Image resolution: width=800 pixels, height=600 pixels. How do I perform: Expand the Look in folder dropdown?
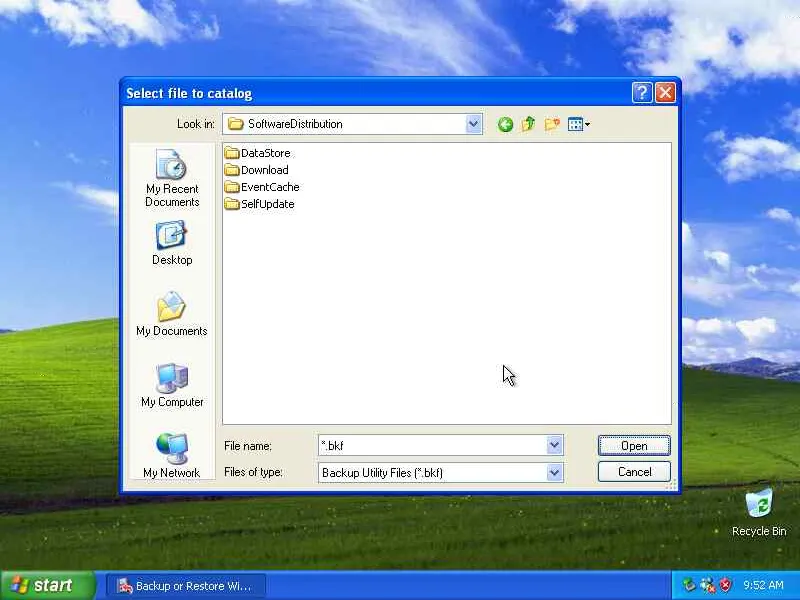tap(473, 124)
